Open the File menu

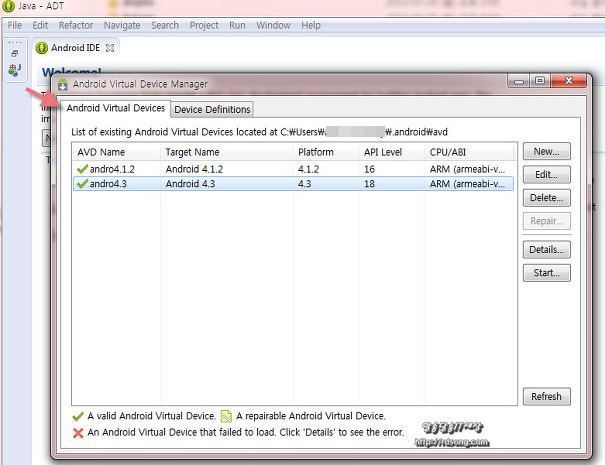click(15, 25)
